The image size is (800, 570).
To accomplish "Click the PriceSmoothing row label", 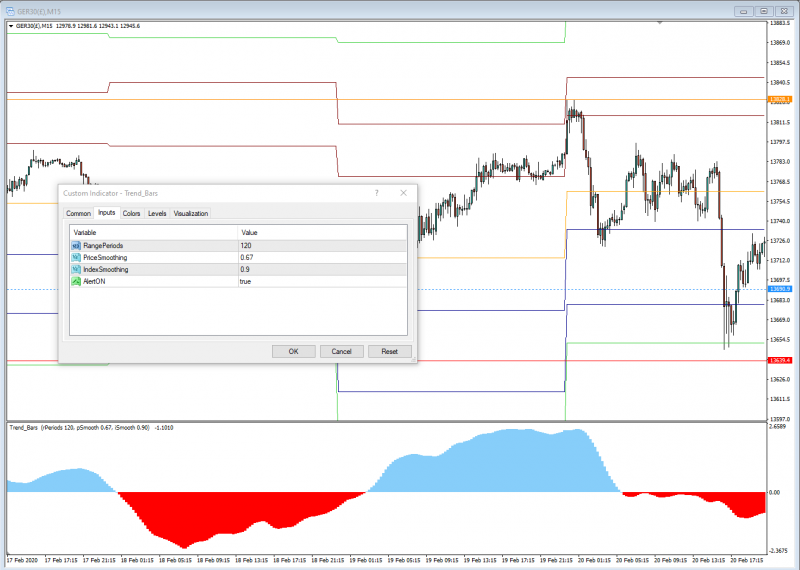I will 105,258.
